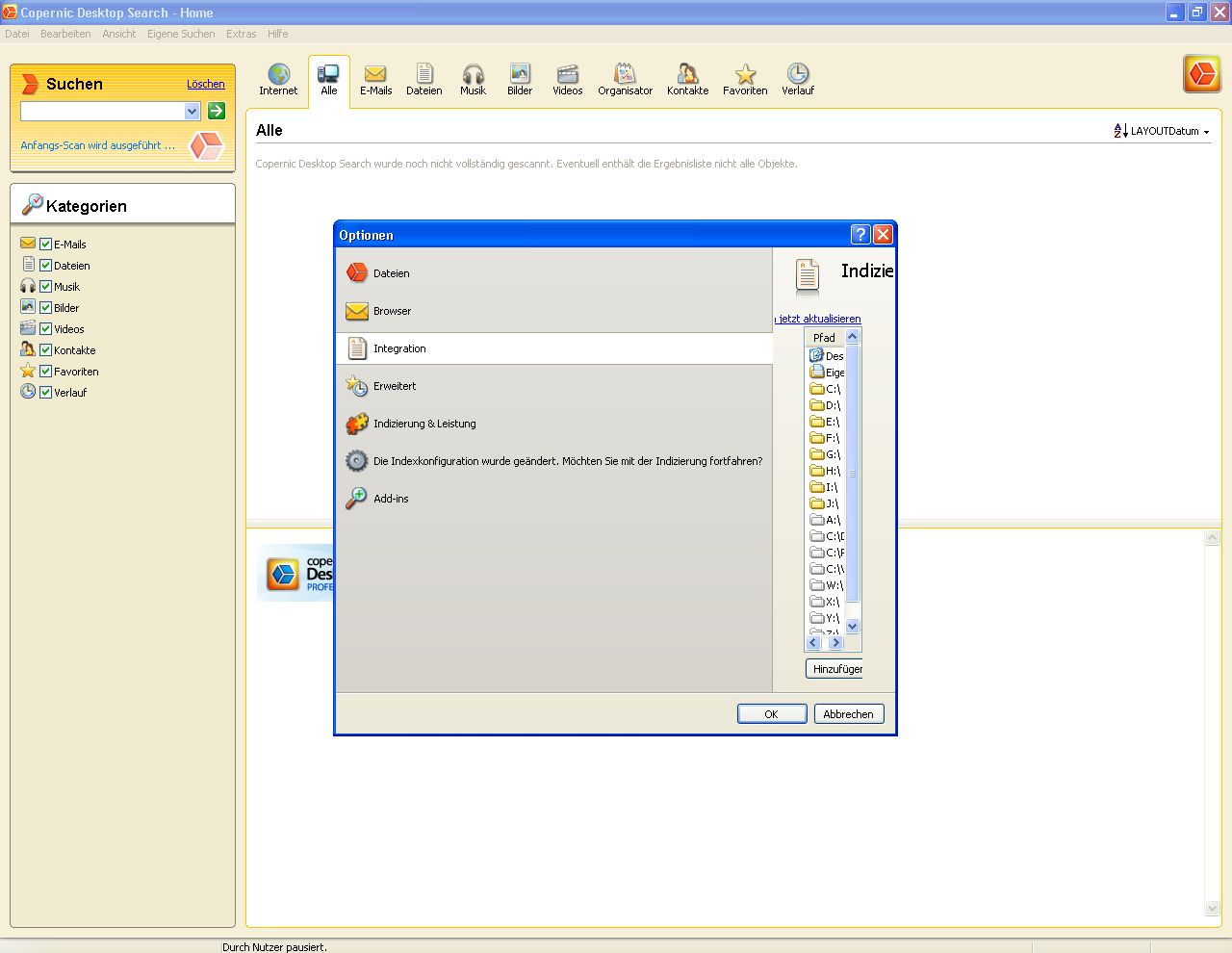This screenshot has width=1232, height=953.
Task: Disable the Videos category checkbox
Action: click(45, 328)
